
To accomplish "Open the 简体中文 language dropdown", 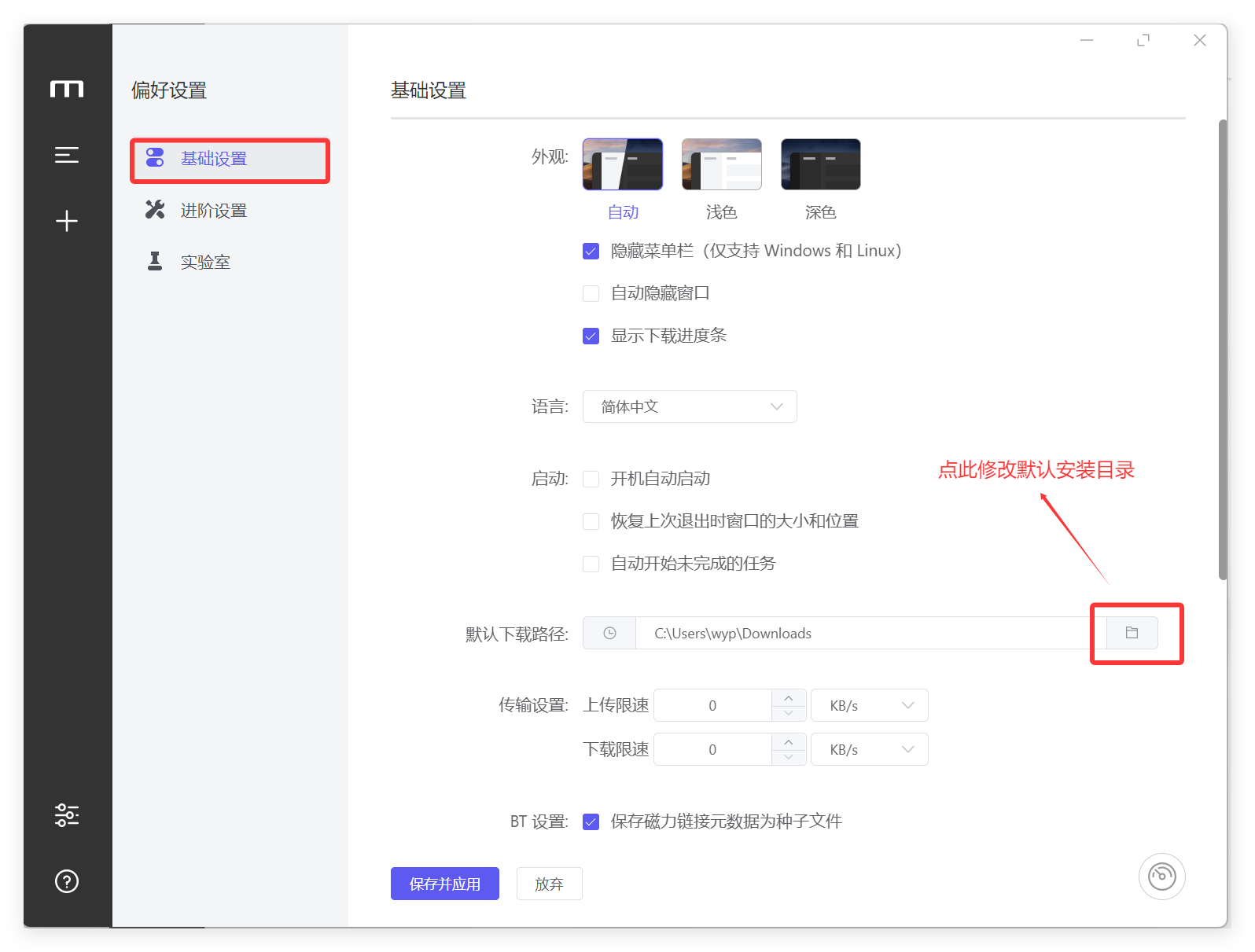I will [690, 406].
